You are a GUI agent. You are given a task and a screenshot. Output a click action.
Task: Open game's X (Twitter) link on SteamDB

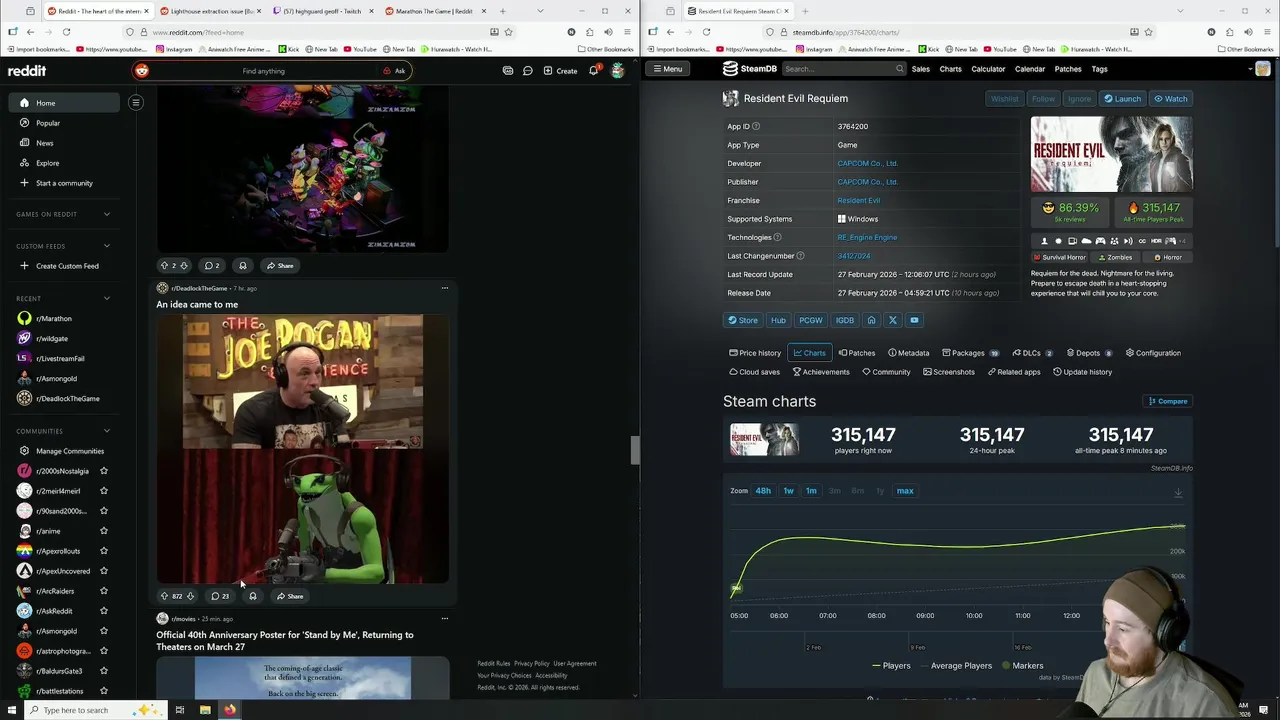893,320
